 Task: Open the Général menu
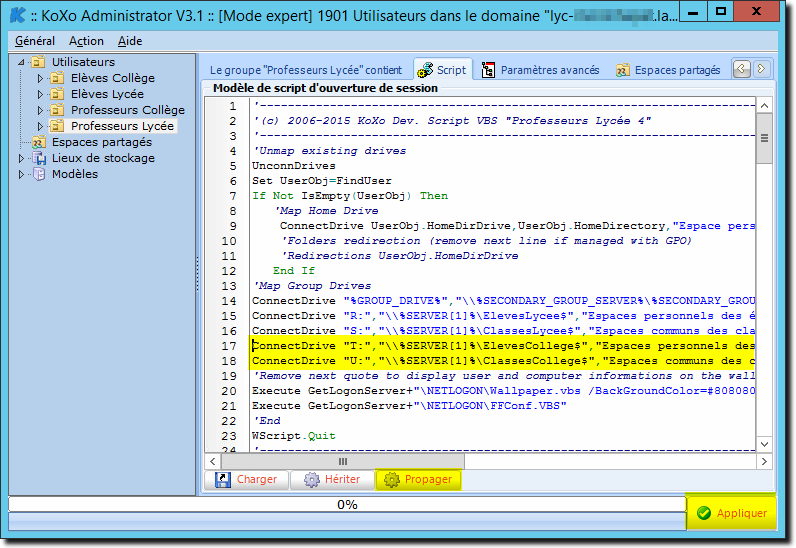[35, 41]
